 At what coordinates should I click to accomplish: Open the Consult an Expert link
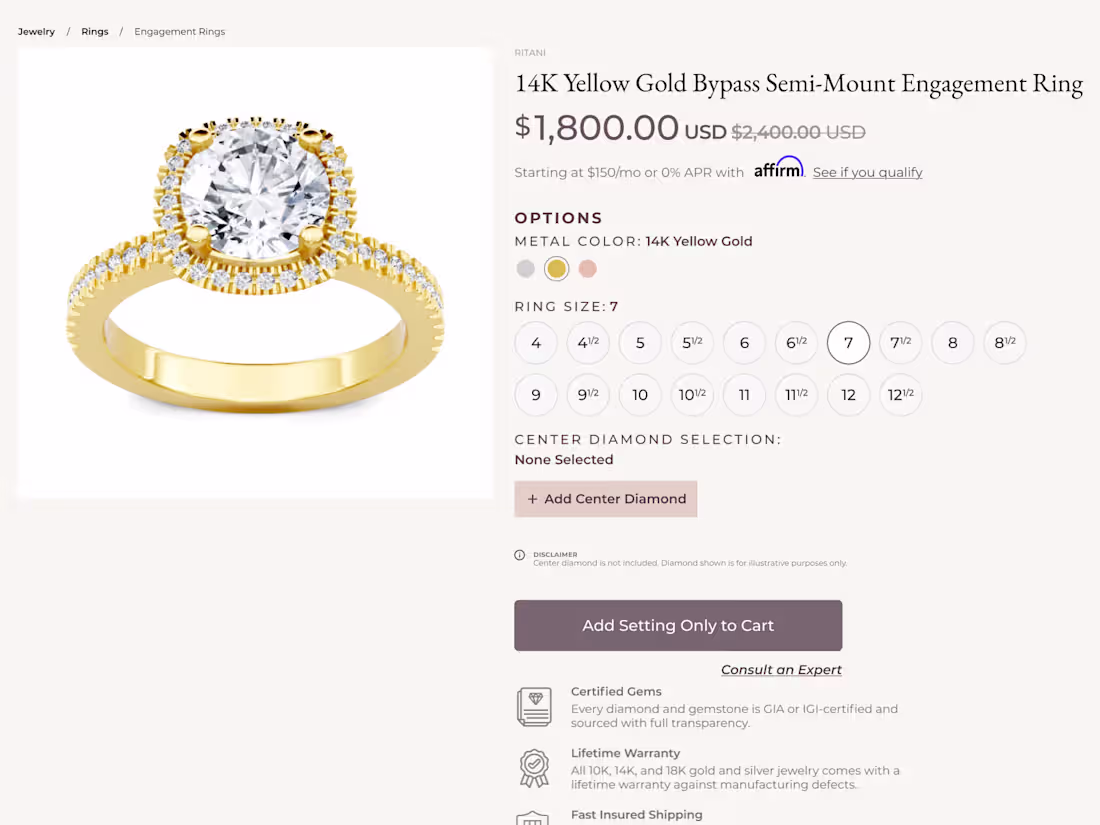coord(781,669)
